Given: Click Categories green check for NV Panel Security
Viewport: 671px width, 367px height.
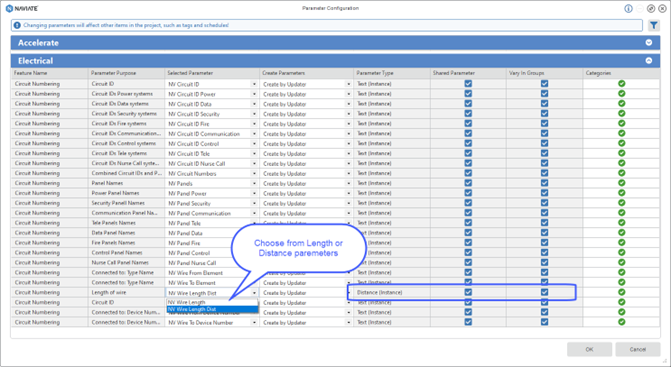Looking at the screenshot, I should pyautogui.click(x=621, y=203).
